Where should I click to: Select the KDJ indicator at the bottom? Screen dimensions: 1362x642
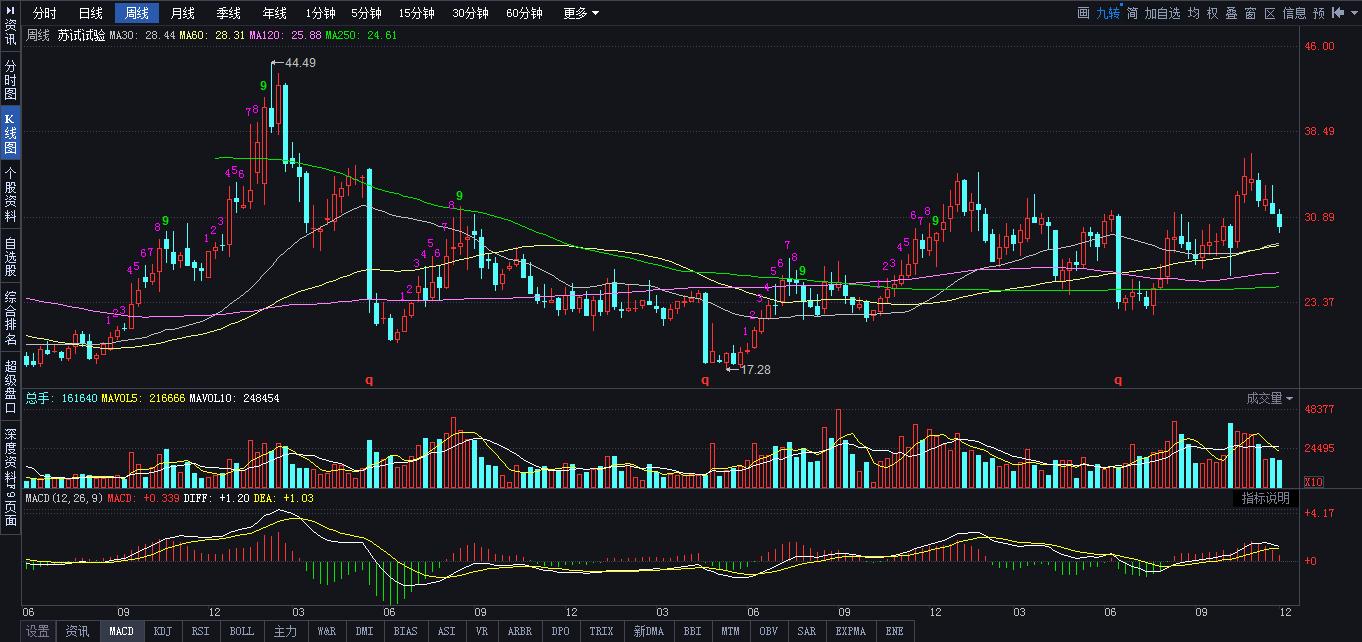click(162, 631)
